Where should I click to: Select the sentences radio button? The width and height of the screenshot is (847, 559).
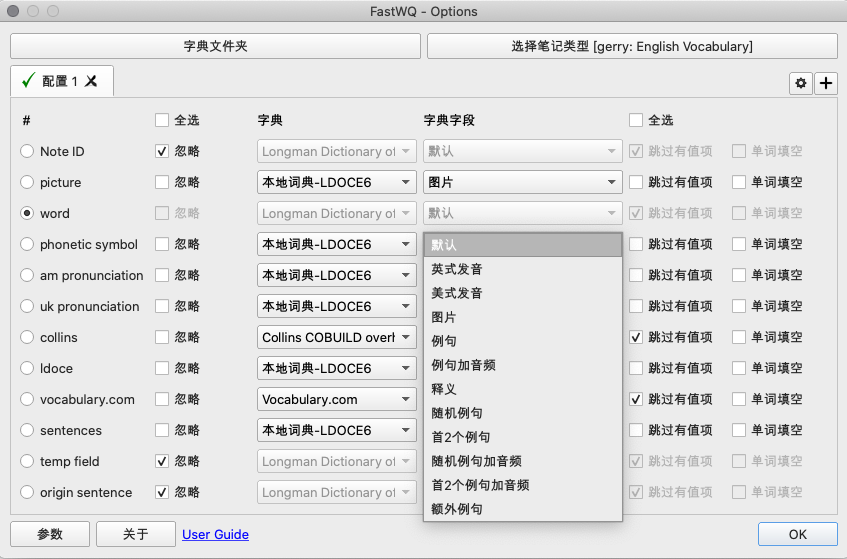click(27, 430)
